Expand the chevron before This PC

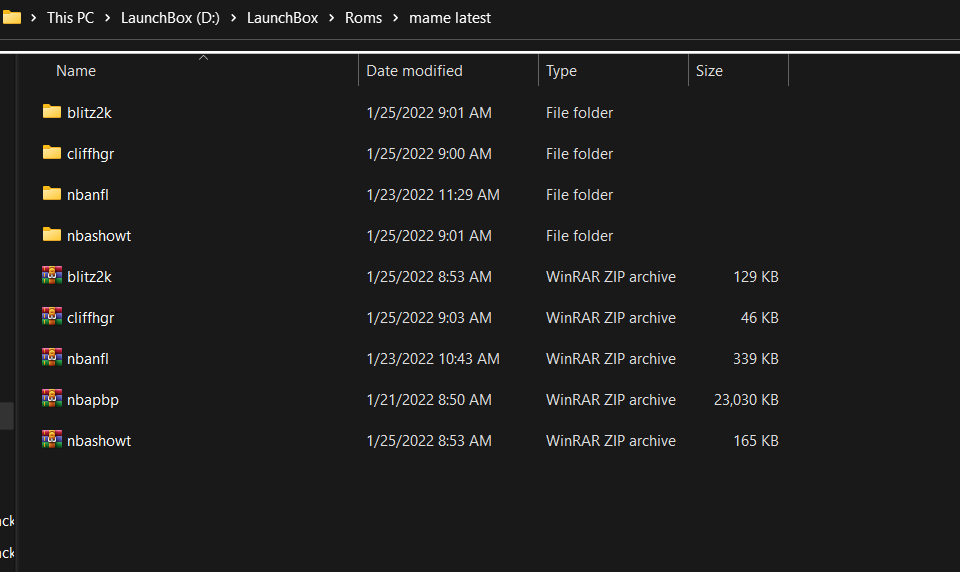point(34,18)
